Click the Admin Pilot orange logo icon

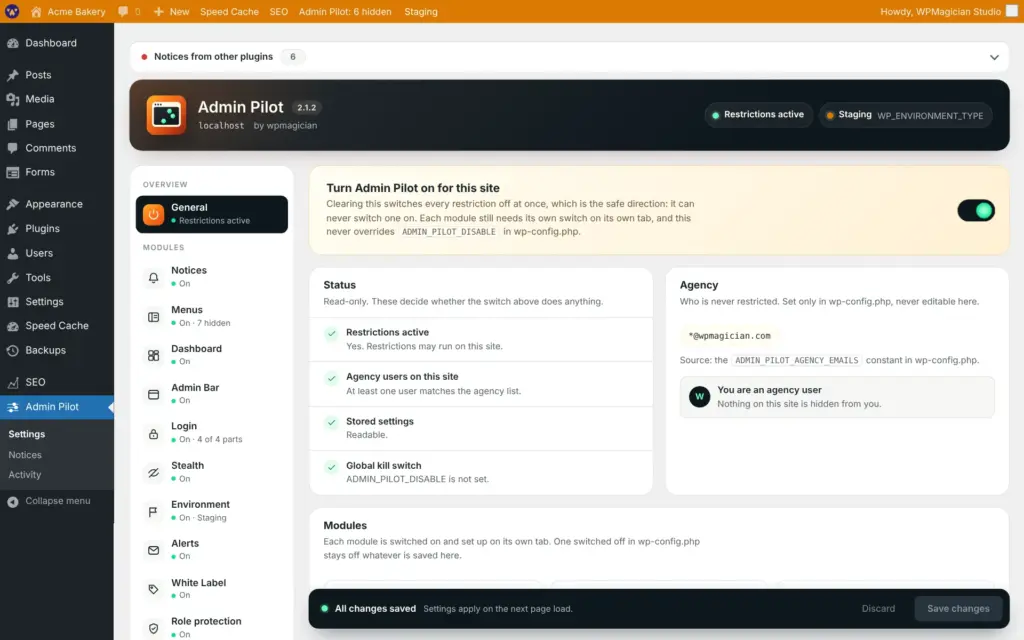pyautogui.click(x=166, y=115)
